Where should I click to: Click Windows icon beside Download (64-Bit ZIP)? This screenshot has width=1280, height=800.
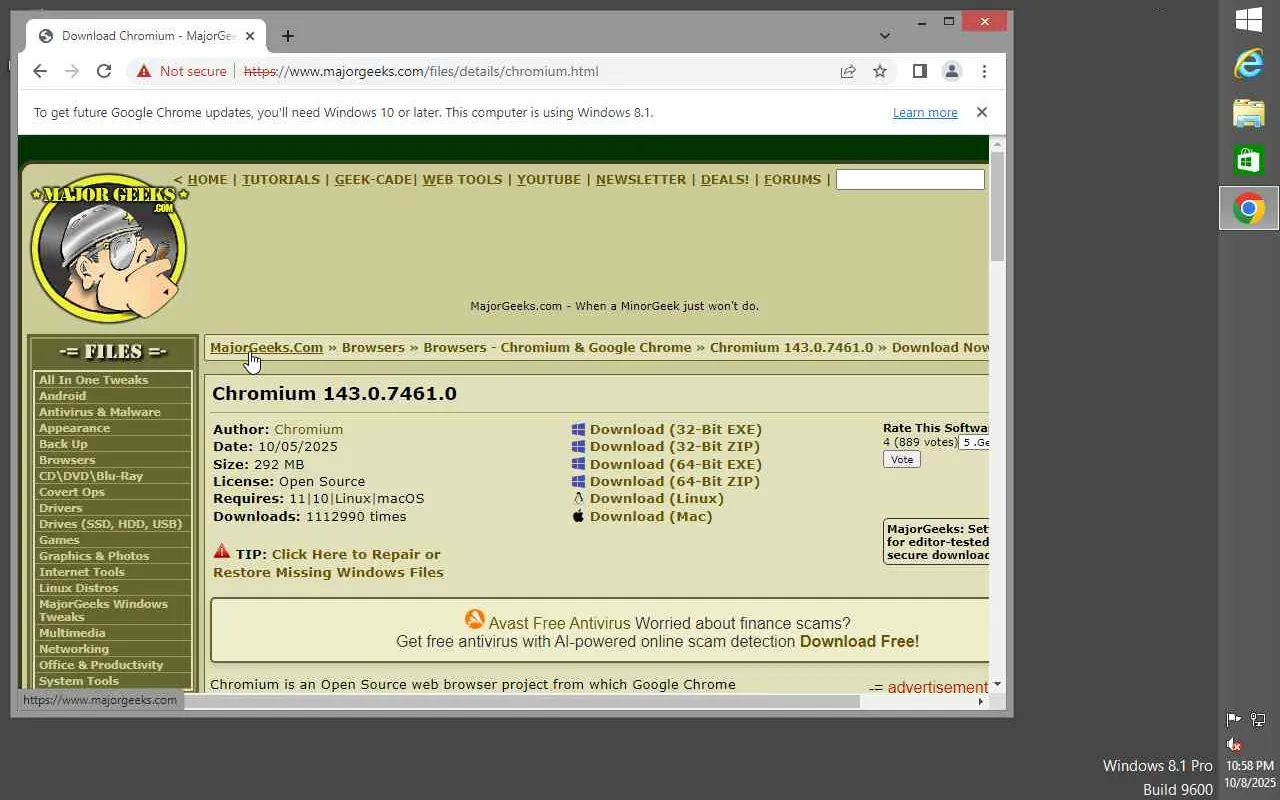pos(578,481)
